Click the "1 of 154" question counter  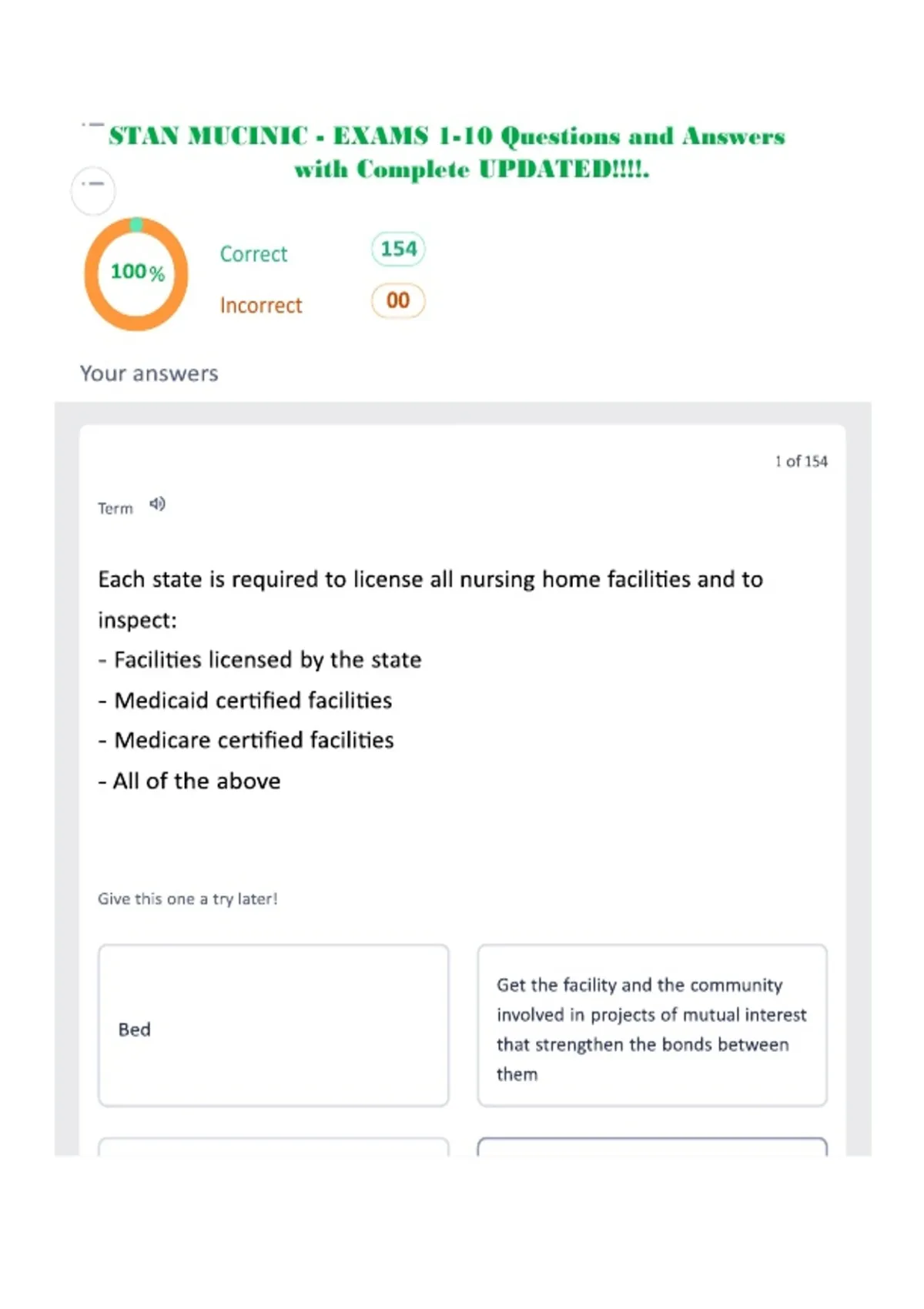coord(801,461)
